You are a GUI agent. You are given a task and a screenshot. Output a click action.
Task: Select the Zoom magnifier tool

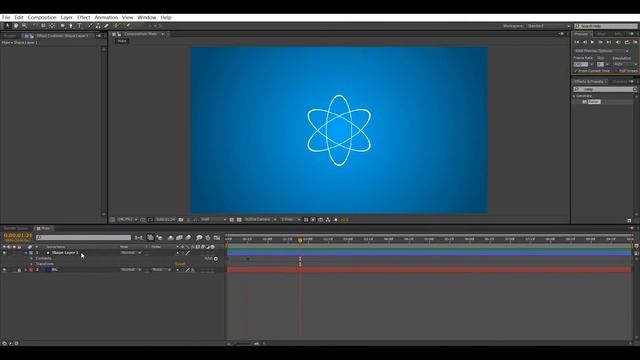click(24, 26)
